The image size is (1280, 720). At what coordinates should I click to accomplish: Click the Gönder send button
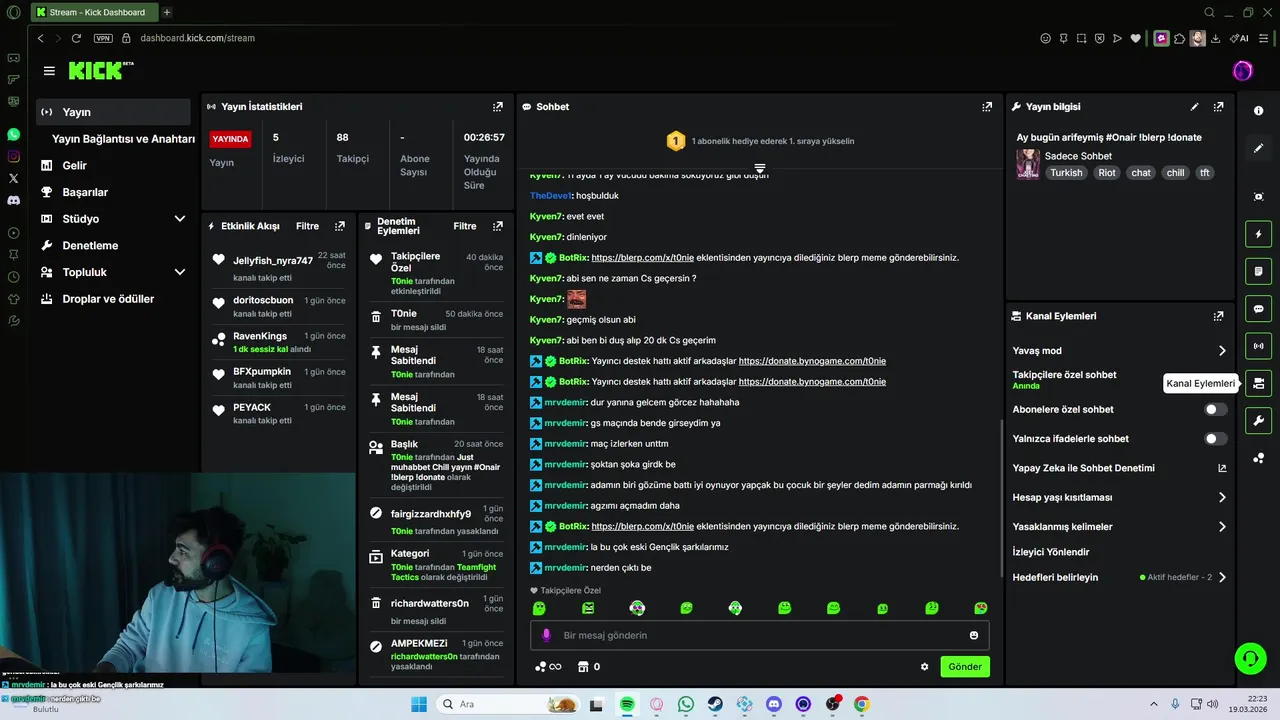coord(965,667)
